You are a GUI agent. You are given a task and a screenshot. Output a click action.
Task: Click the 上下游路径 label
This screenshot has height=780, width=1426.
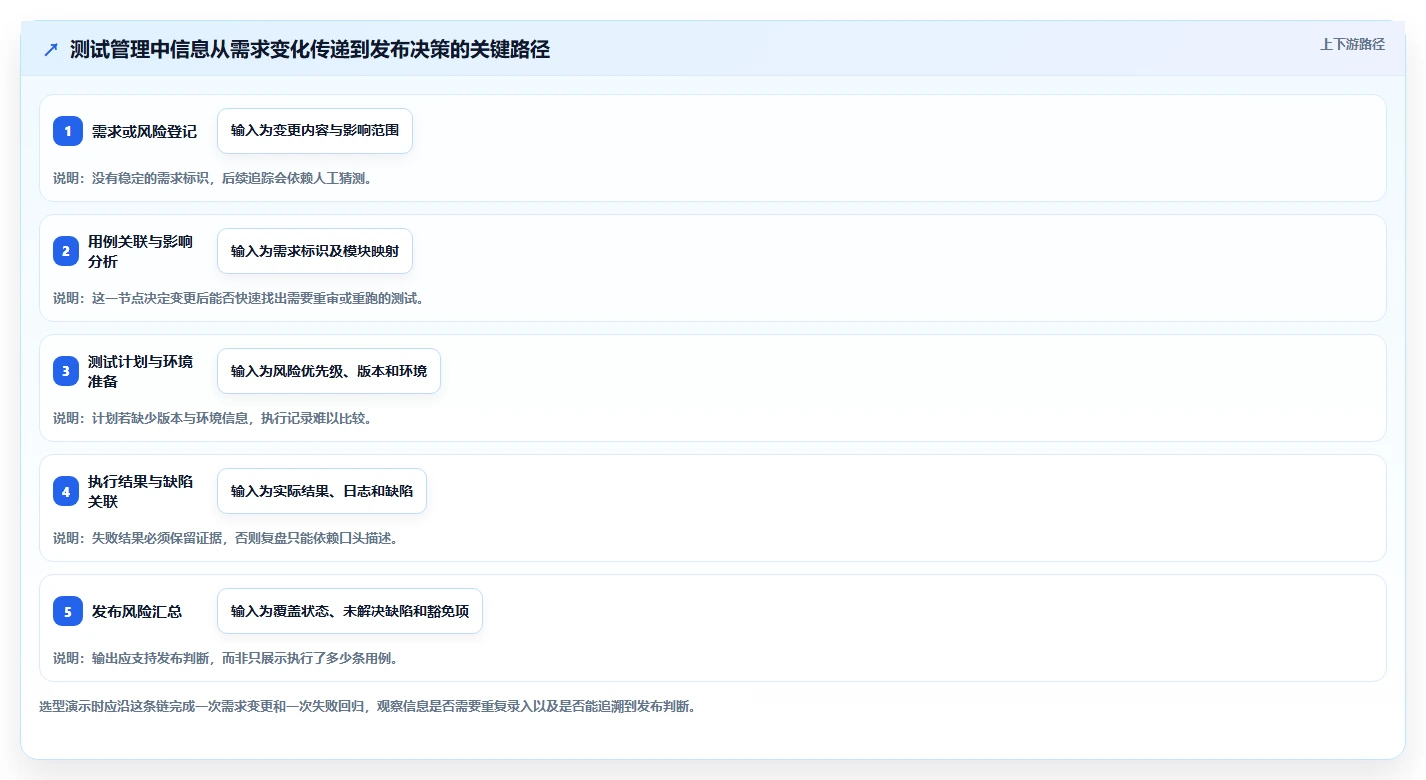point(1352,44)
